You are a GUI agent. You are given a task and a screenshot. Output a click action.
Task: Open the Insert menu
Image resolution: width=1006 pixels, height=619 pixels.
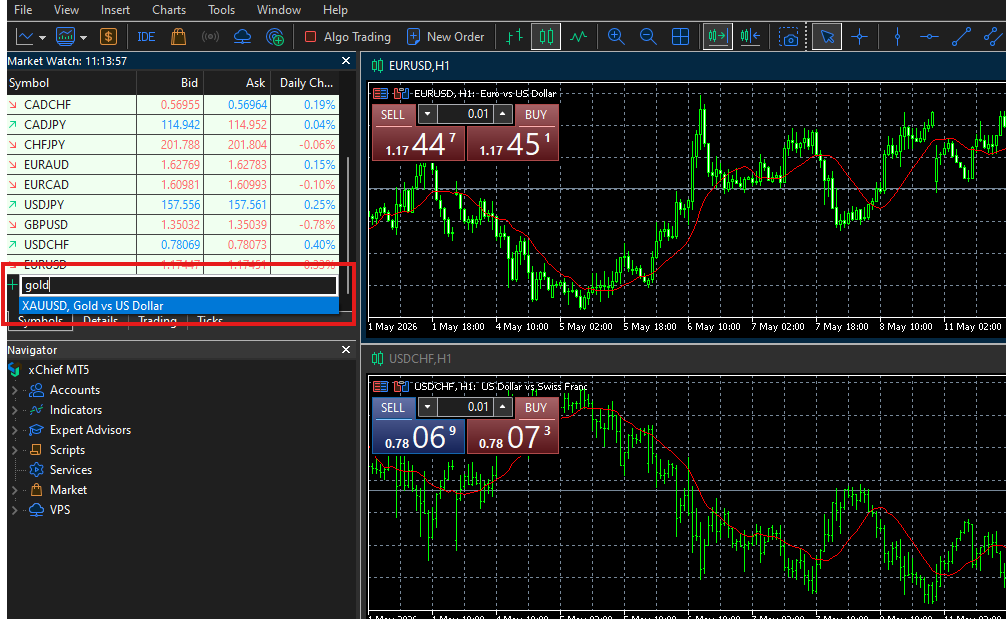tap(115, 10)
